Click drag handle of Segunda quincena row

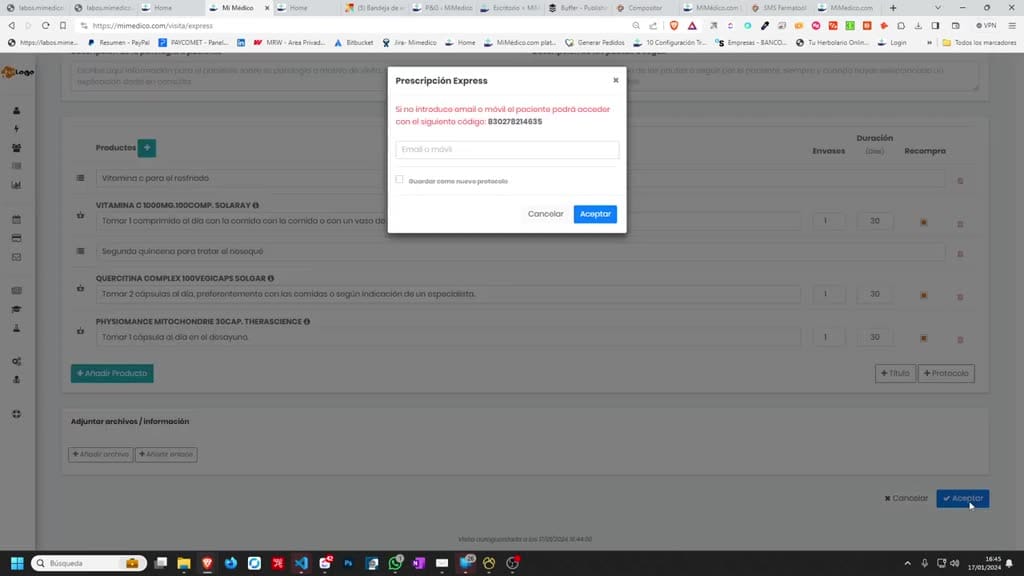80,251
